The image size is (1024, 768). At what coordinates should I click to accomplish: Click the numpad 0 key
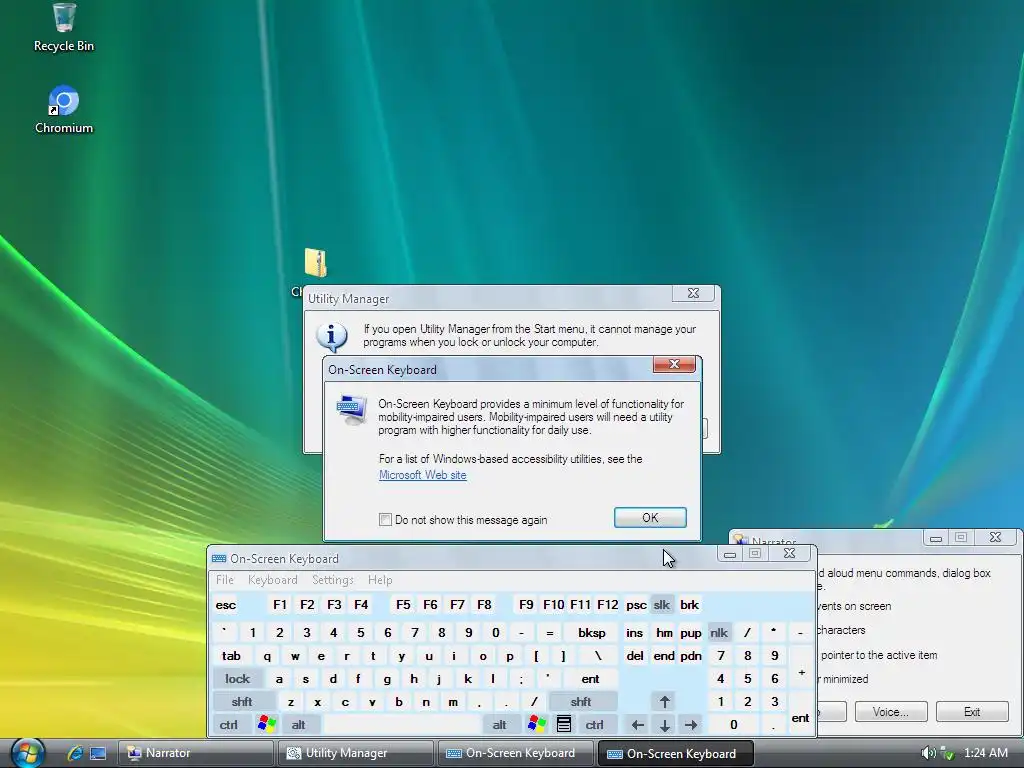pos(733,724)
